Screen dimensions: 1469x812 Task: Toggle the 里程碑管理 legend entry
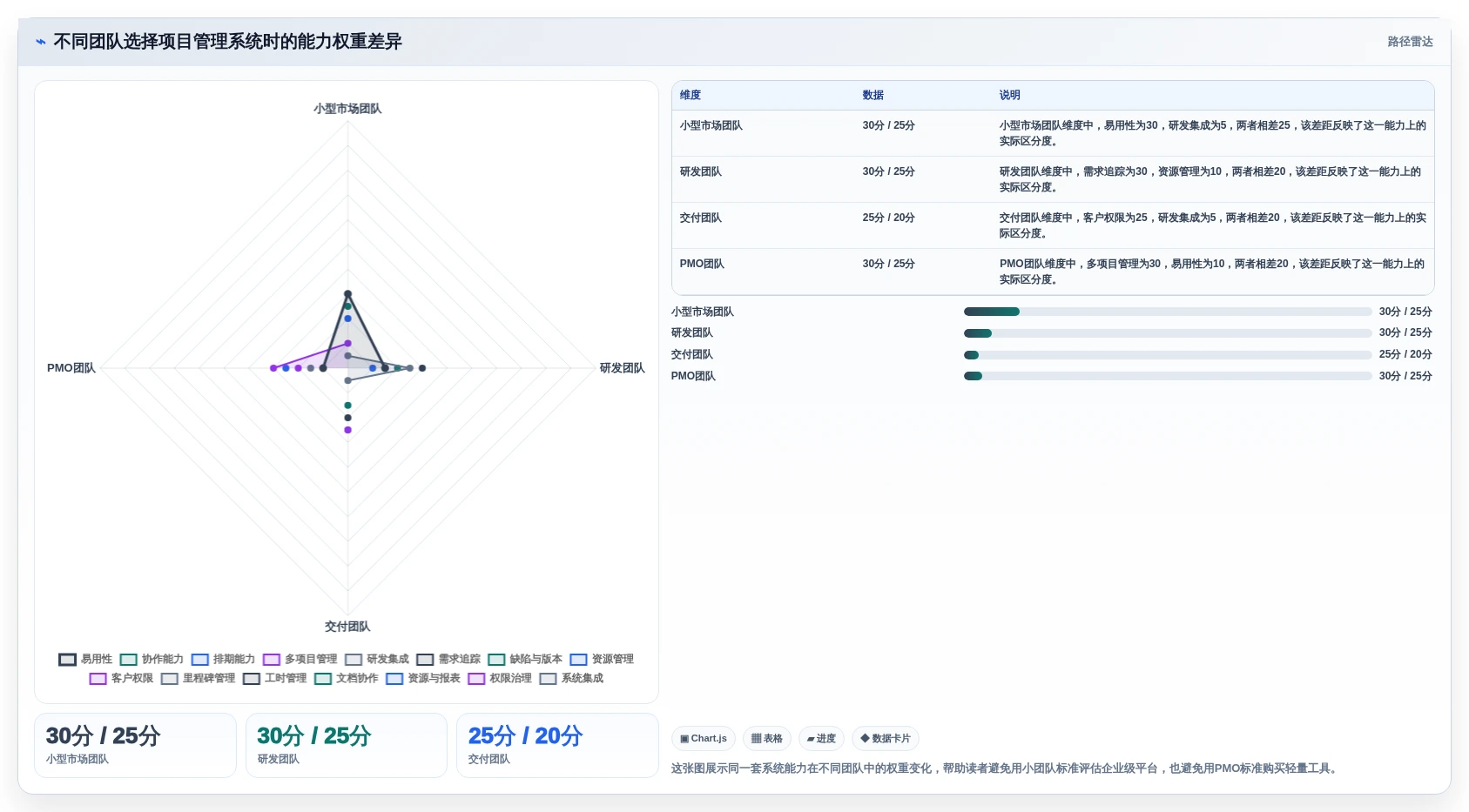pos(198,678)
